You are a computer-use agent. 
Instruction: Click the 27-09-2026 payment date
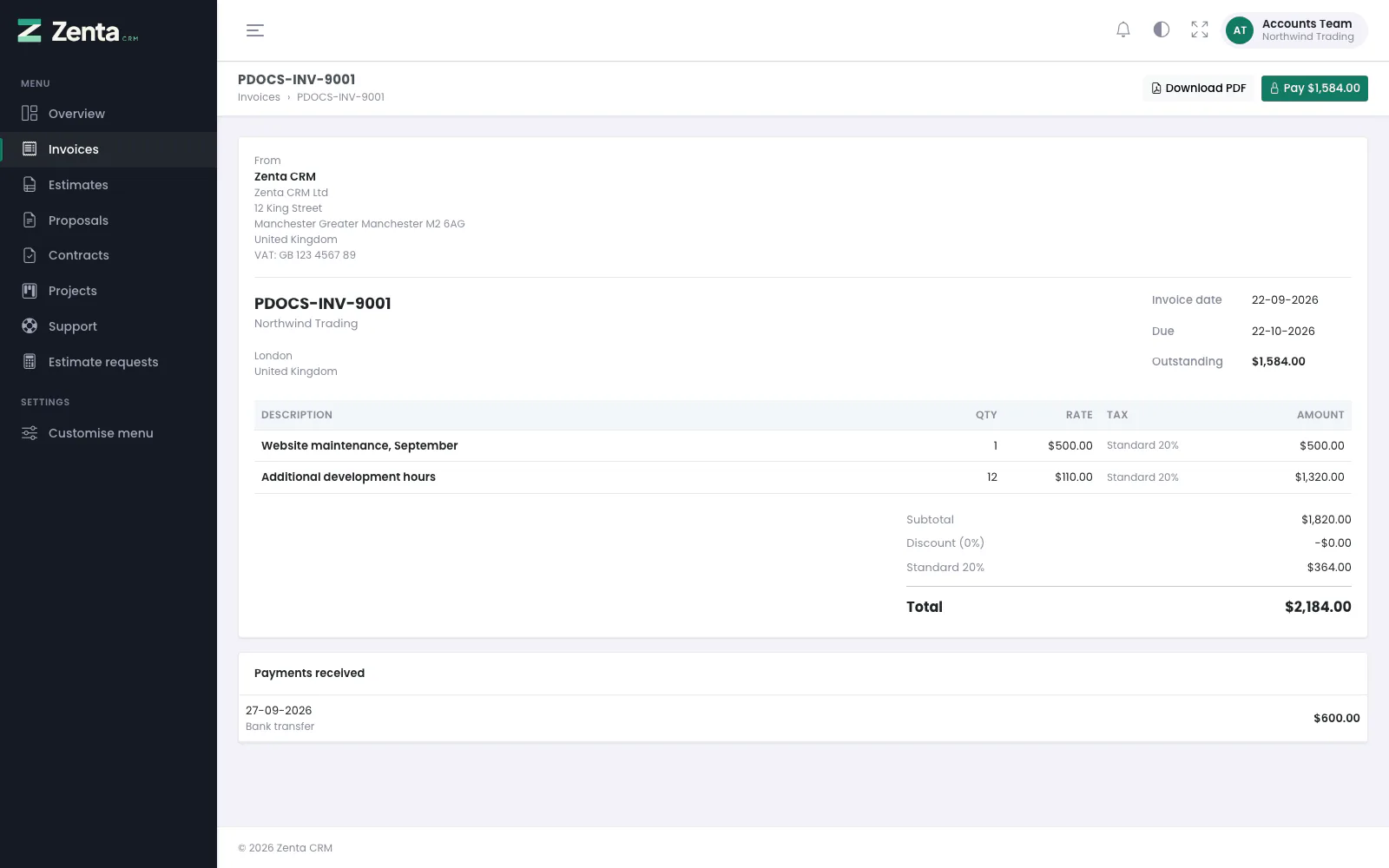[279, 710]
